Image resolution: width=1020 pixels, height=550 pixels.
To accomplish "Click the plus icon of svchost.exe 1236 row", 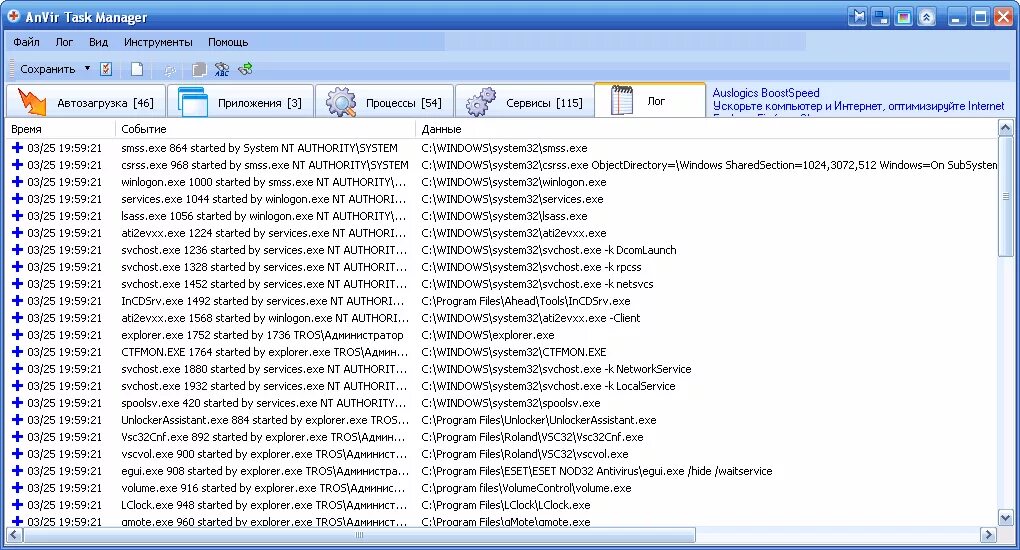I will tap(18, 249).
